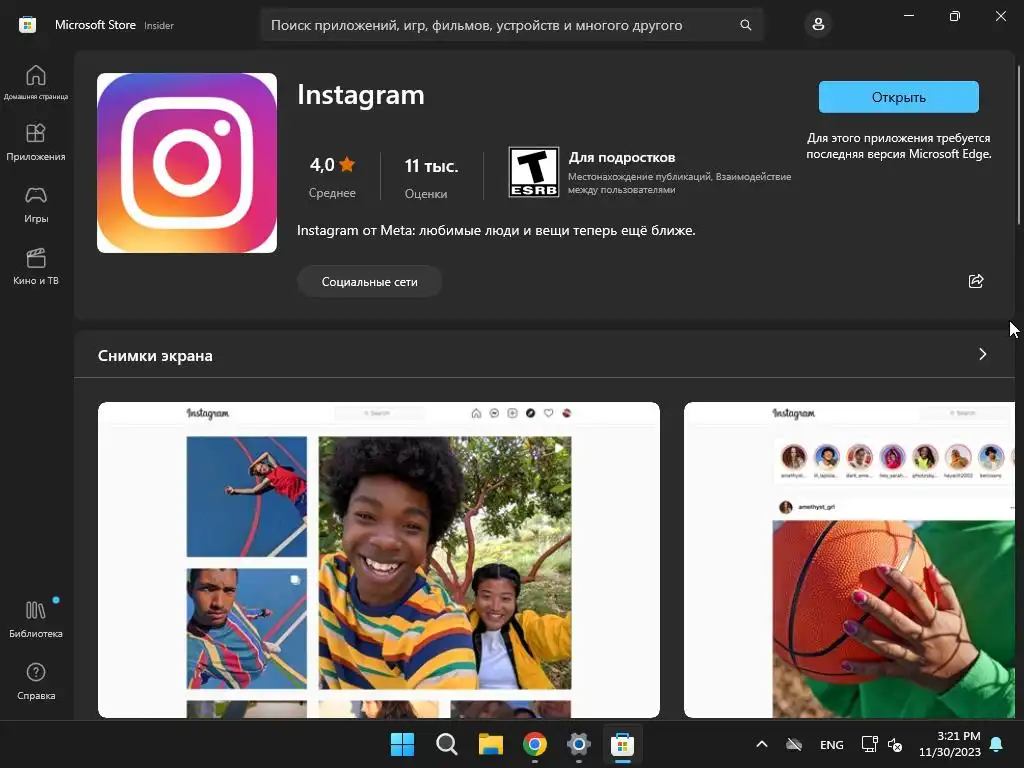
Task: Click the Insider label
Action: 159,25
